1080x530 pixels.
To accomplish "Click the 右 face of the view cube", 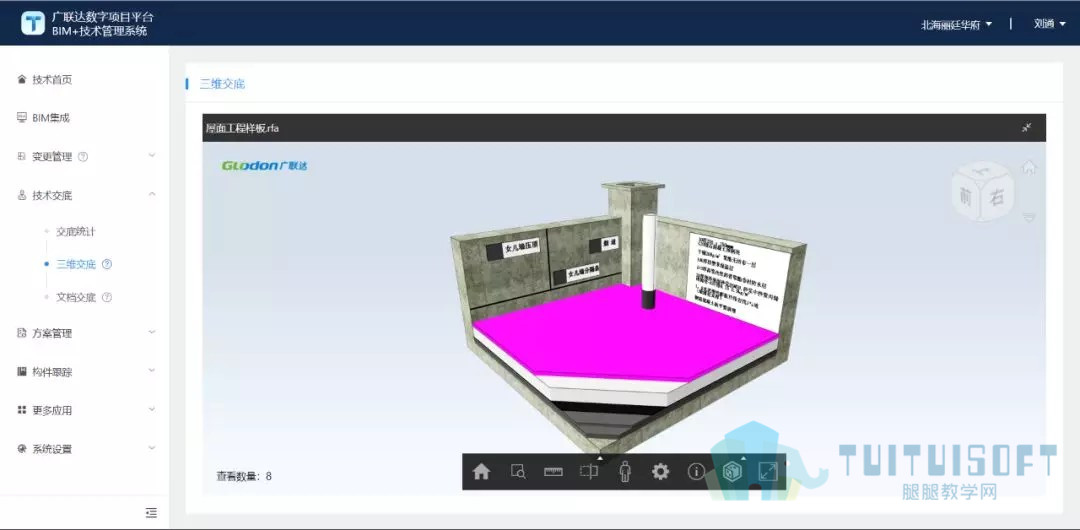I will (x=996, y=198).
